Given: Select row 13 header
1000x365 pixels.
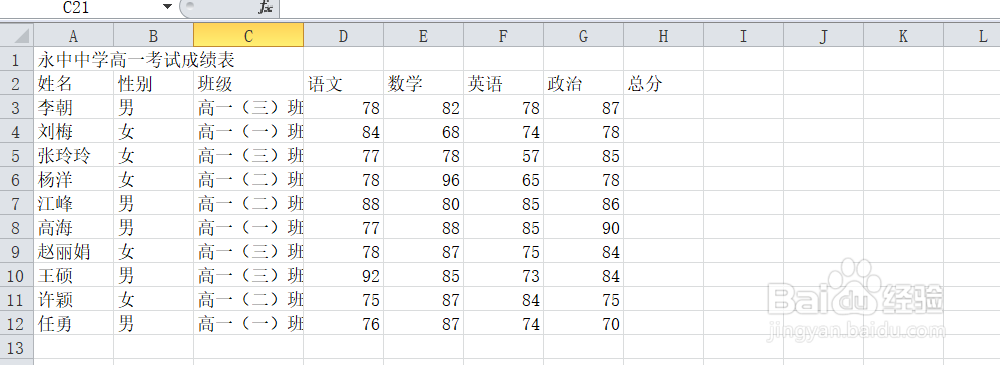Looking at the screenshot, I should point(17,348).
